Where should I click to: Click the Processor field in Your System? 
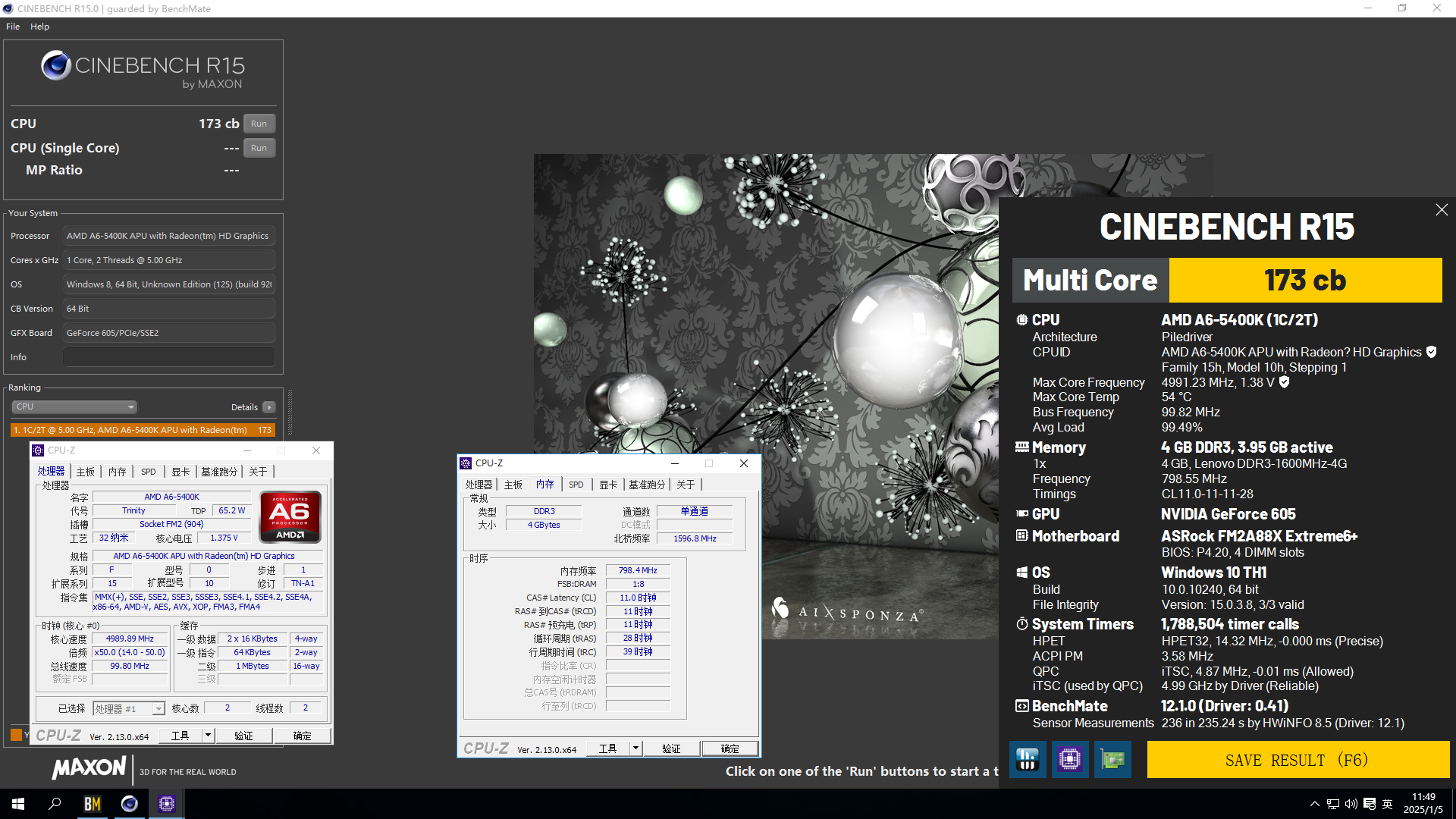(169, 236)
